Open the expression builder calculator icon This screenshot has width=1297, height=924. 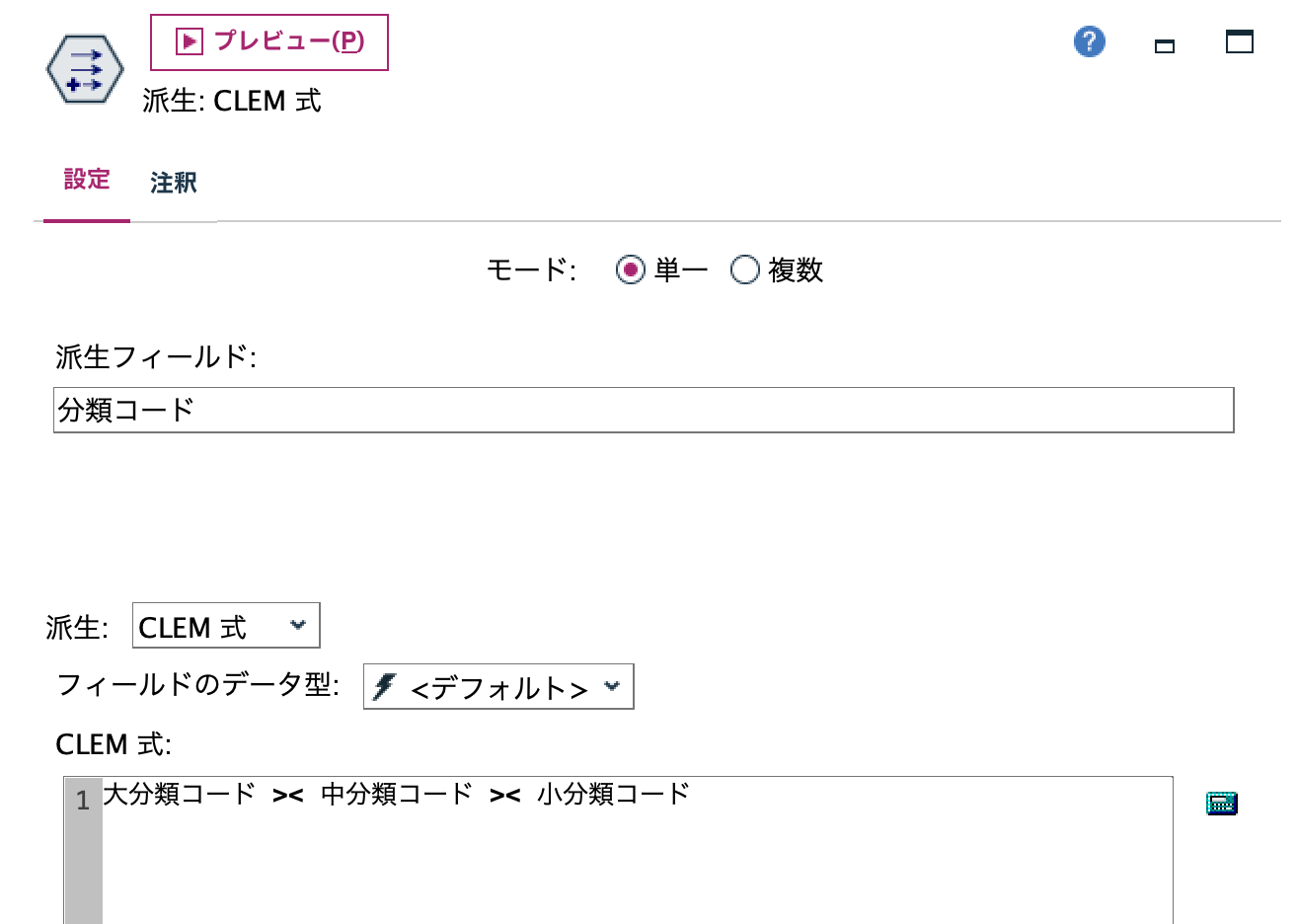(x=1222, y=804)
